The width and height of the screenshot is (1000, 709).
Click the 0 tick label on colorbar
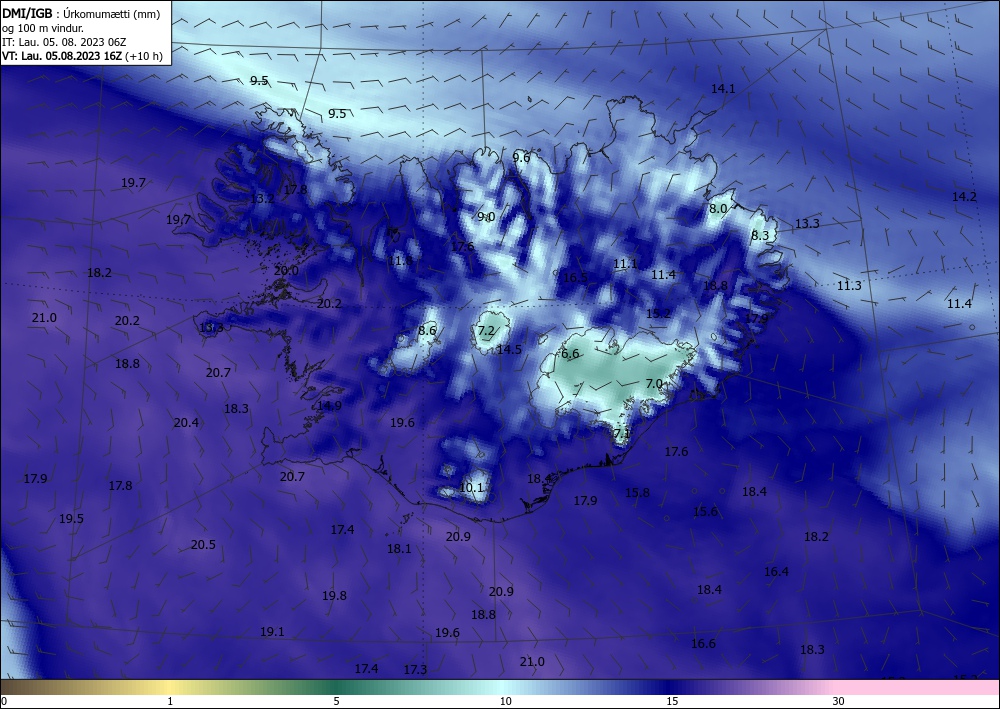[x=4, y=701]
